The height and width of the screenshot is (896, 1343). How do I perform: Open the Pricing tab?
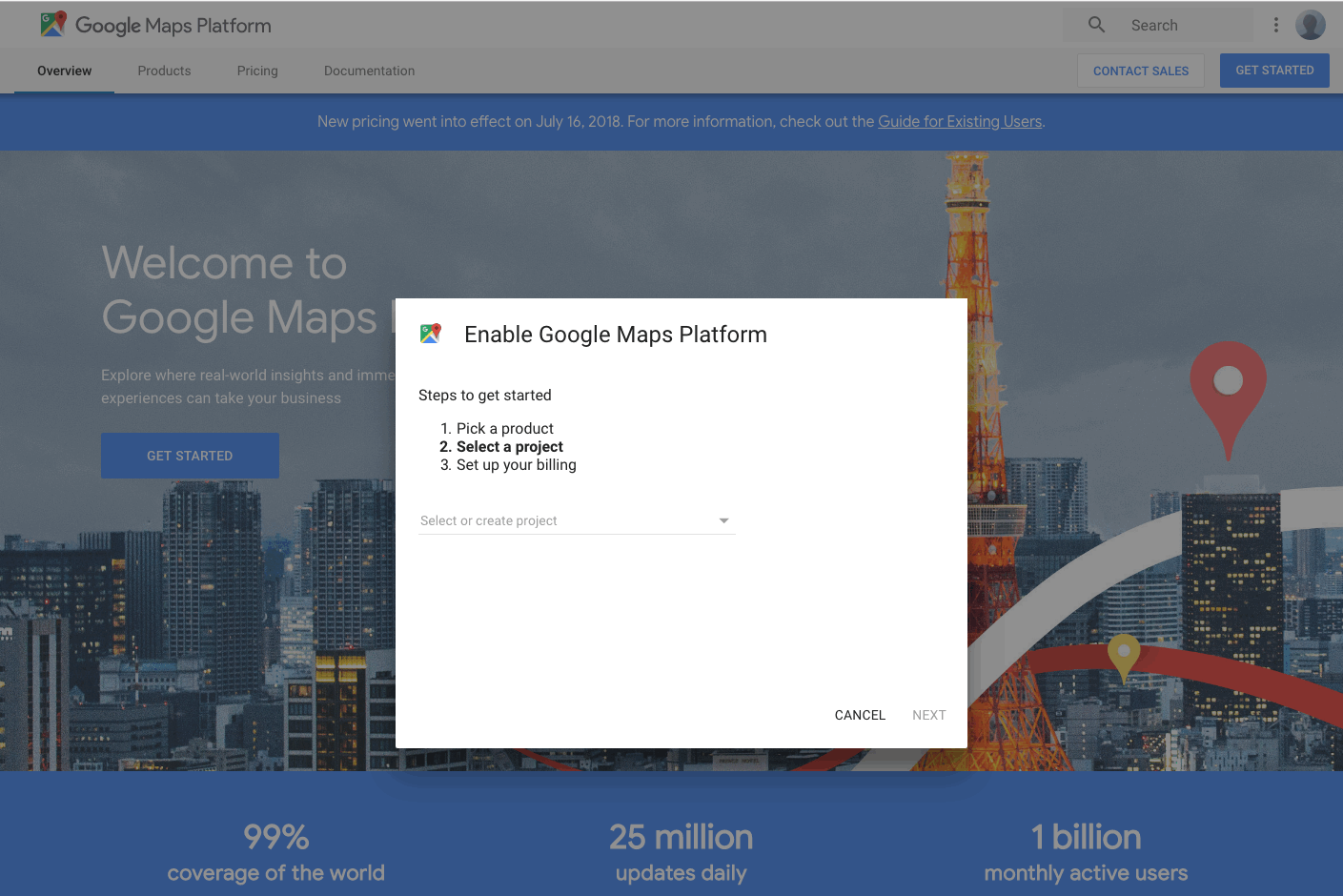[257, 71]
